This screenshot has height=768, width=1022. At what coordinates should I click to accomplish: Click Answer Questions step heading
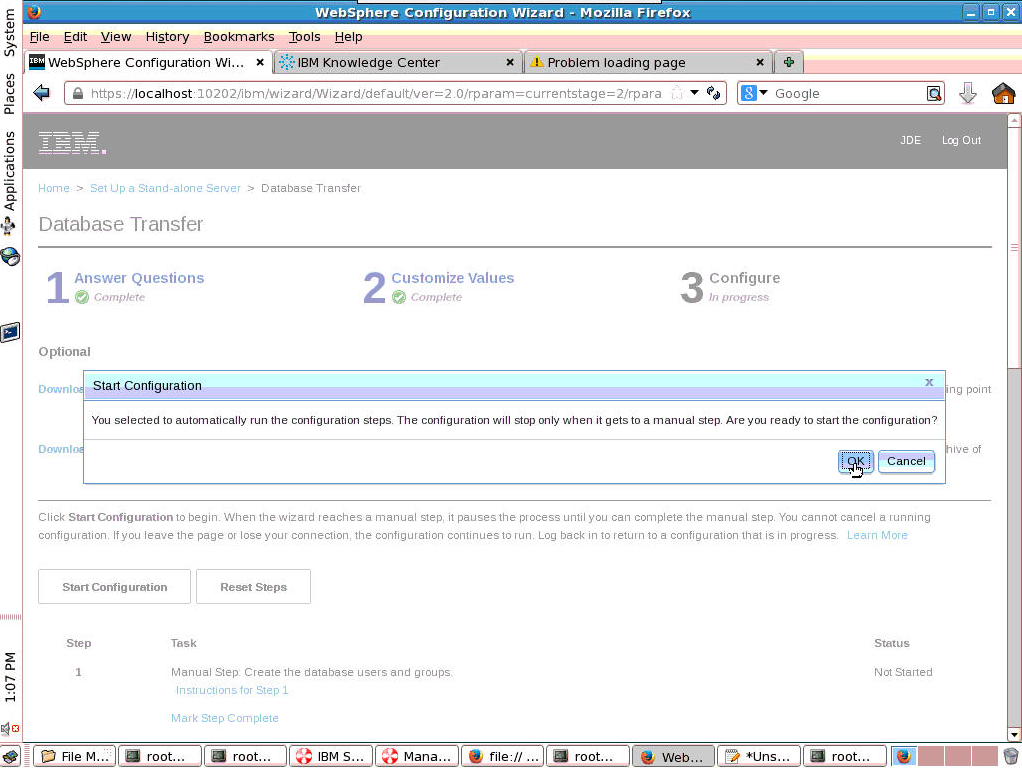[139, 278]
